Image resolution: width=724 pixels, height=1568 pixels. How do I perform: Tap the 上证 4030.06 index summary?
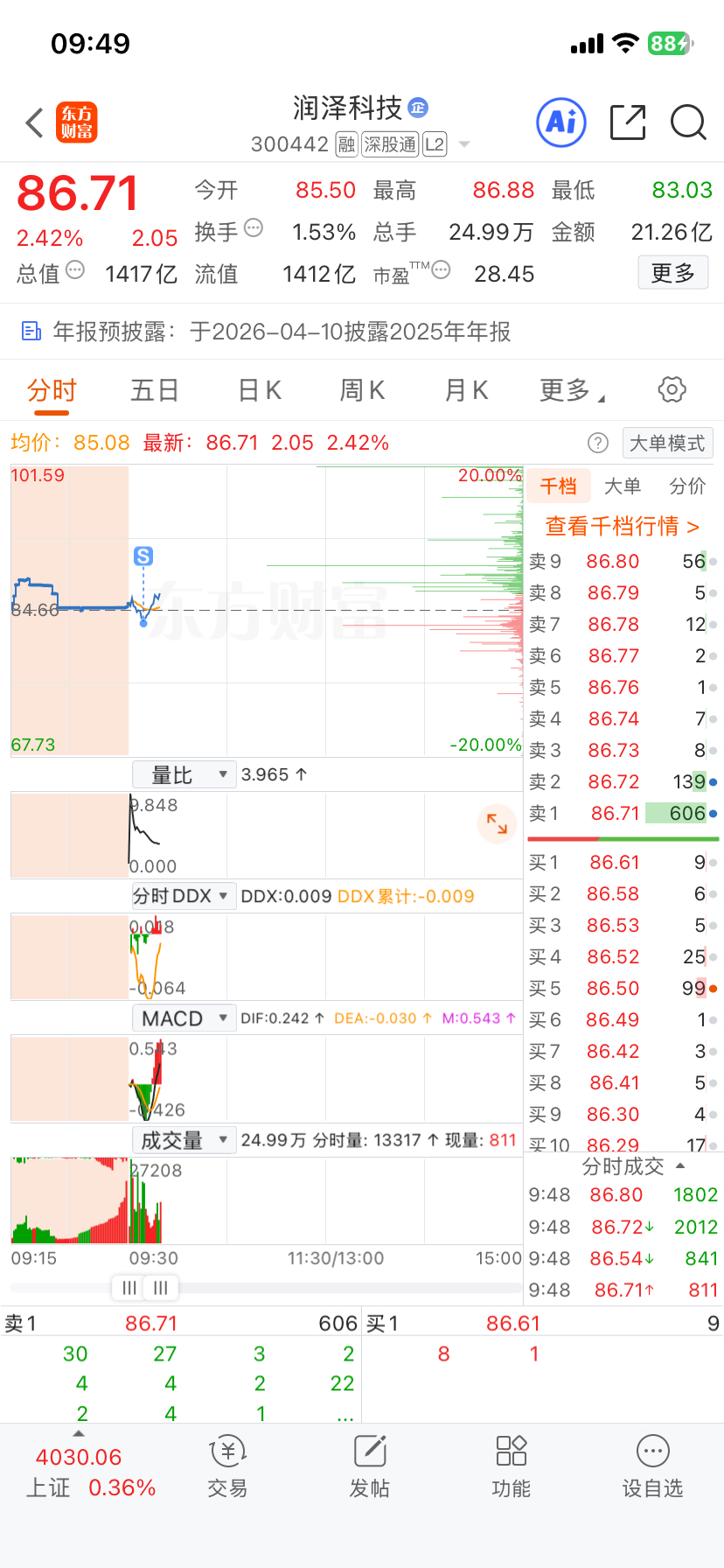click(91, 1472)
